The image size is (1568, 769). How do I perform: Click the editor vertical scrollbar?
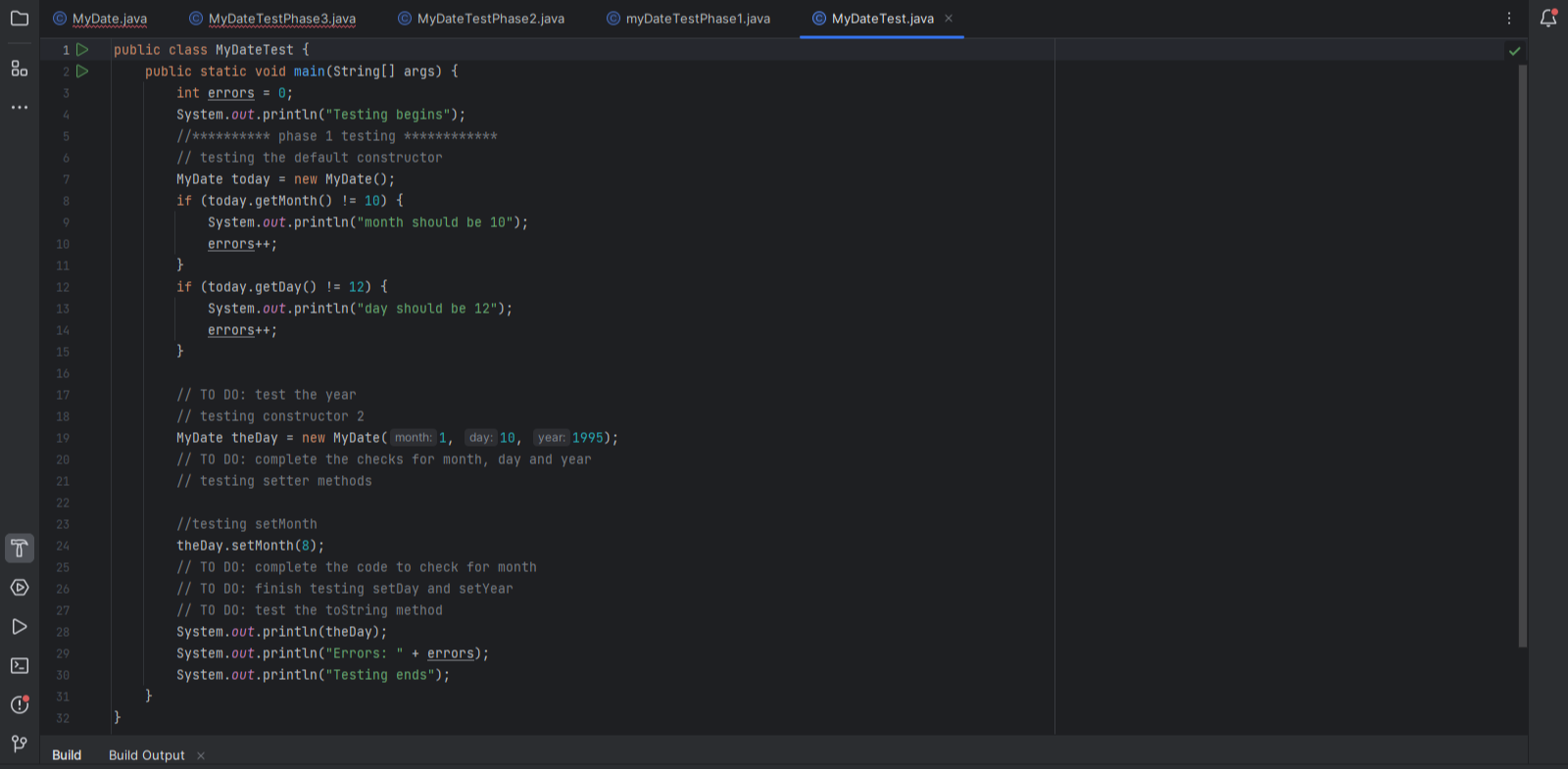[x=1522, y=356]
